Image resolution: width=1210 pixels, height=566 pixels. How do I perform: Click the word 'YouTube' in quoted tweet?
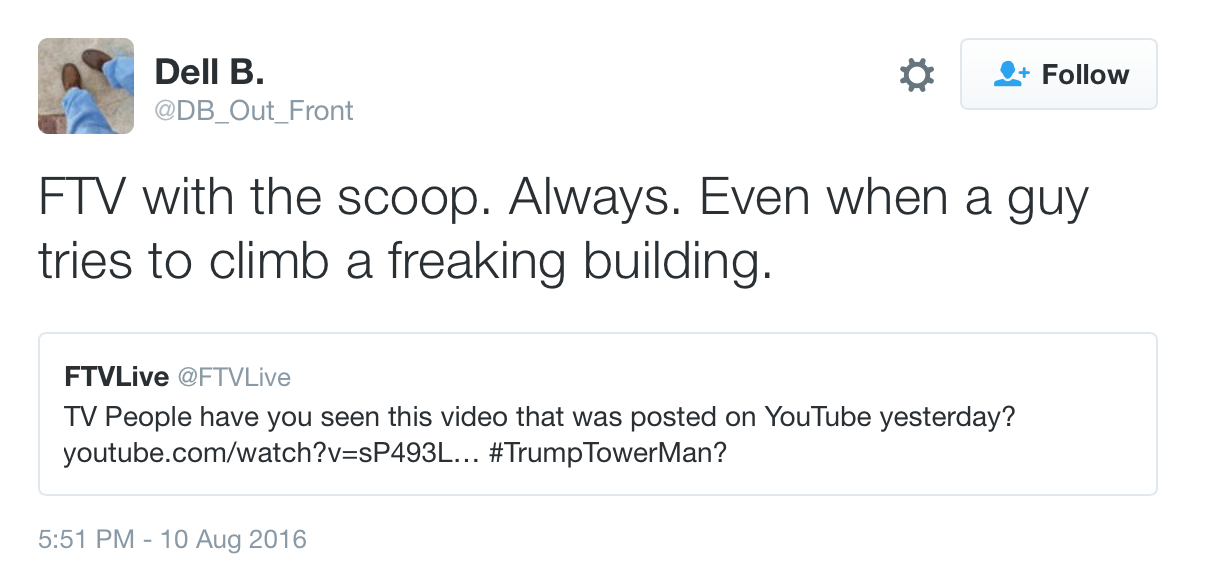tap(817, 416)
